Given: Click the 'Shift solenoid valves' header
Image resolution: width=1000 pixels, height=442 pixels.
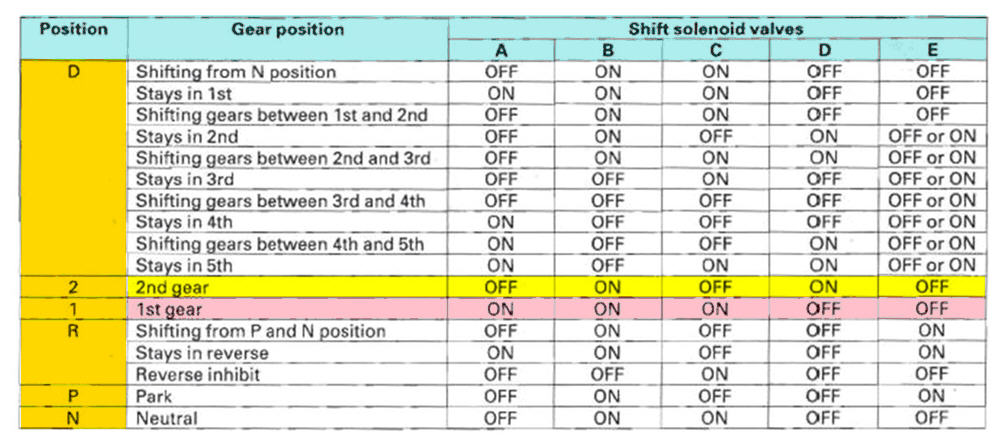Looking at the screenshot, I should [715, 29].
